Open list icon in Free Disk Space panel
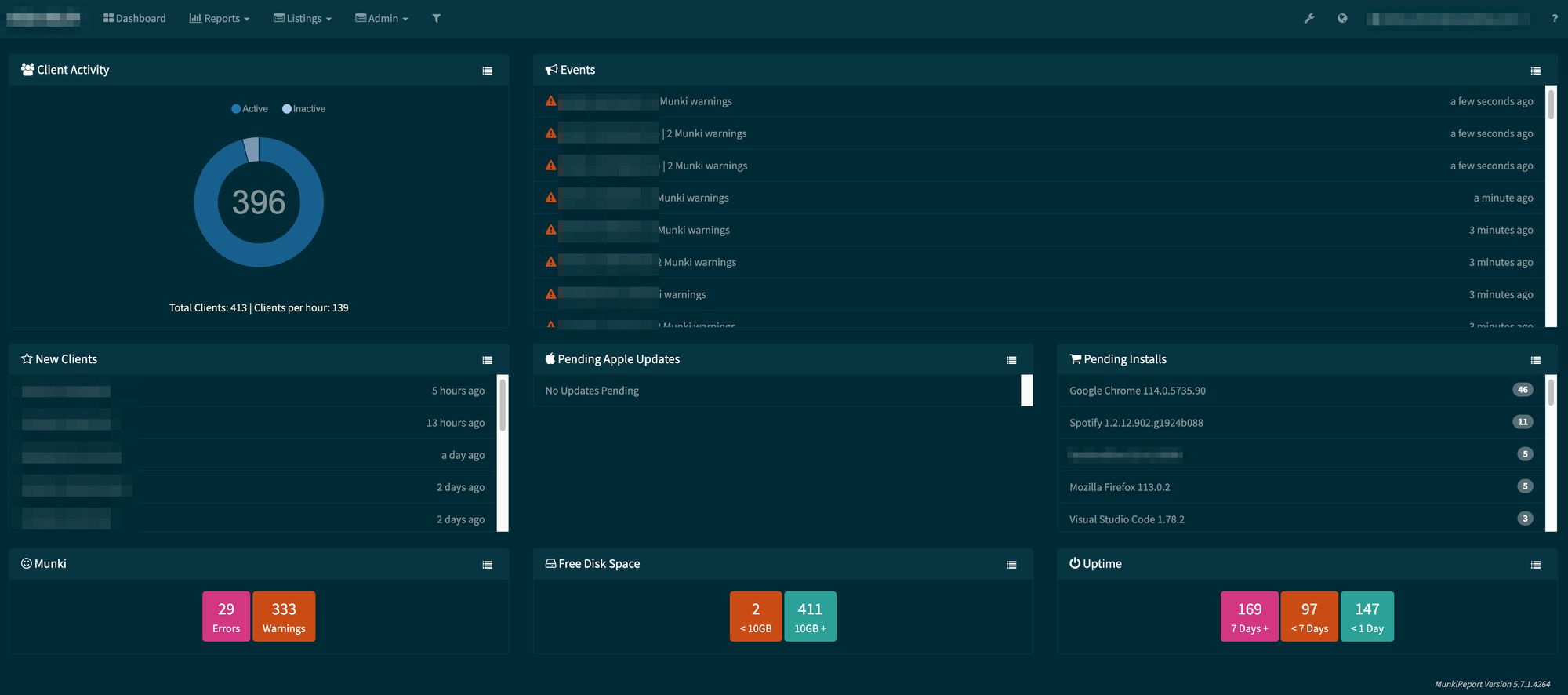The image size is (1568, 695). tap(1011, 565)
